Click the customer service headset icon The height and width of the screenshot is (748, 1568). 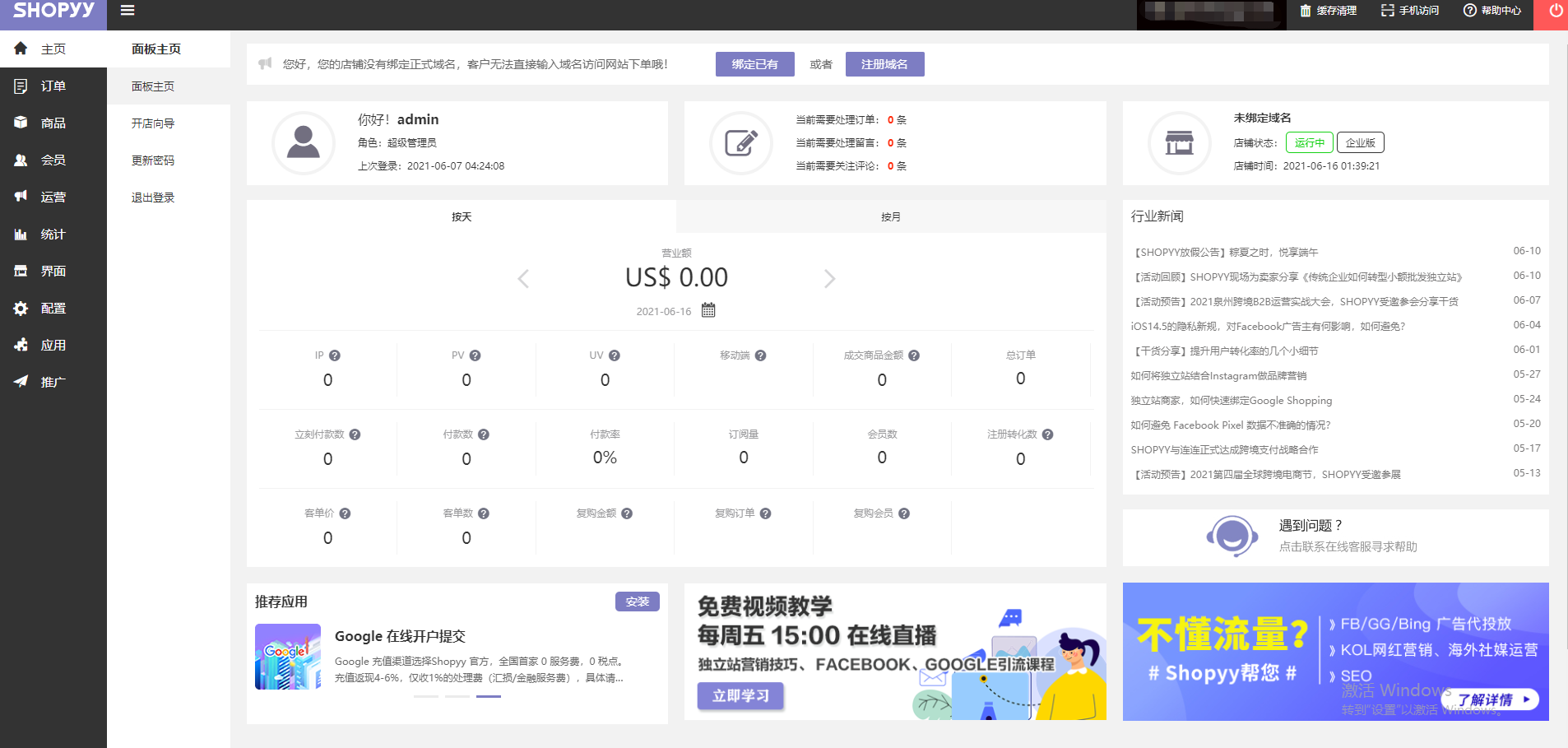[1232, 537]
